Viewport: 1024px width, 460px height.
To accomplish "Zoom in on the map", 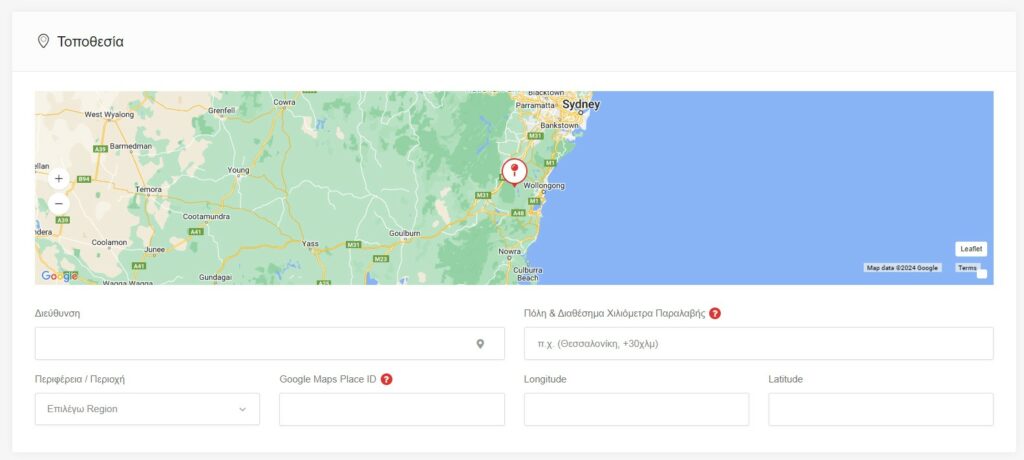I will 58,179.
